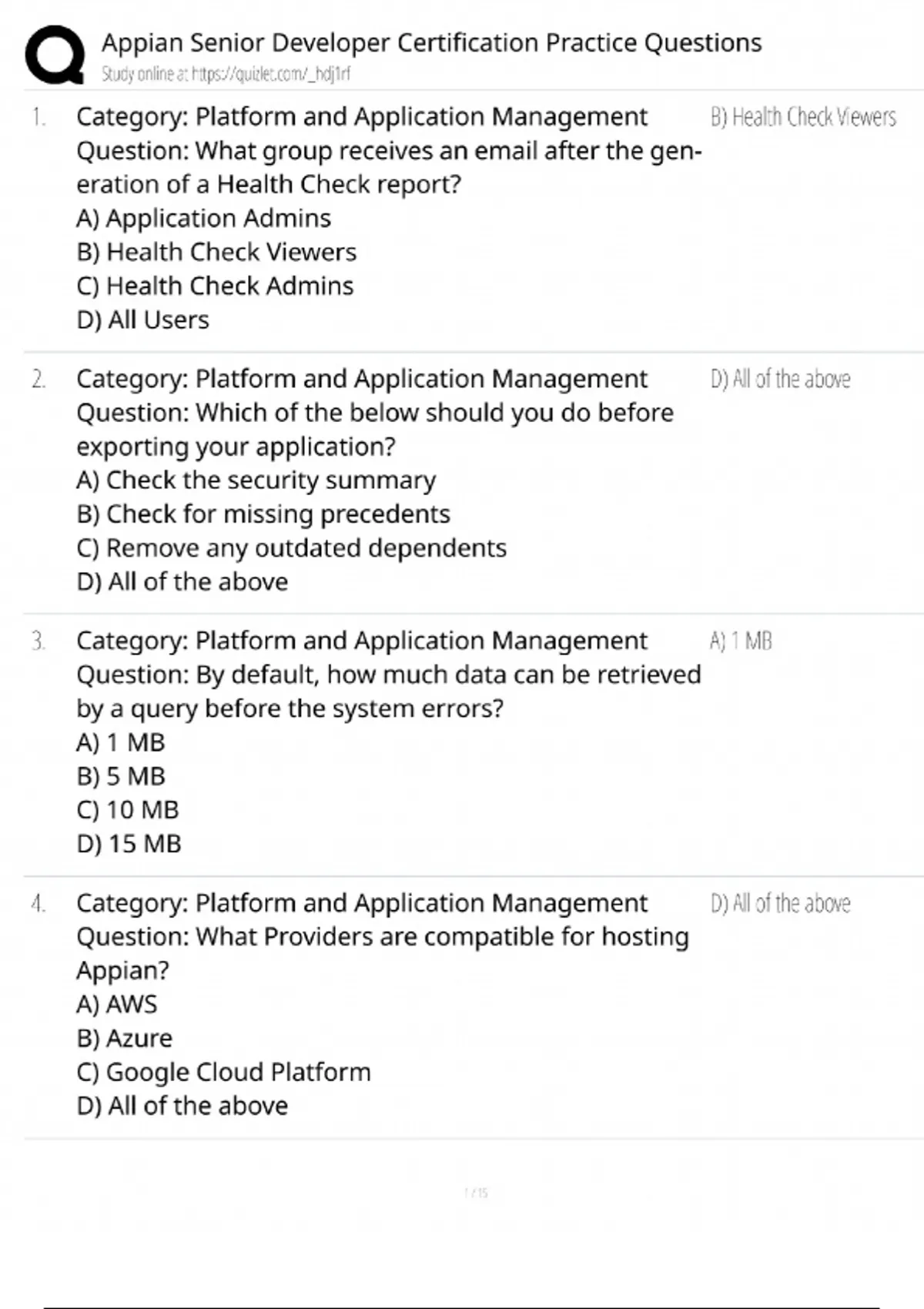
Task: Pick option D) All Users
Action: (142, 320)
